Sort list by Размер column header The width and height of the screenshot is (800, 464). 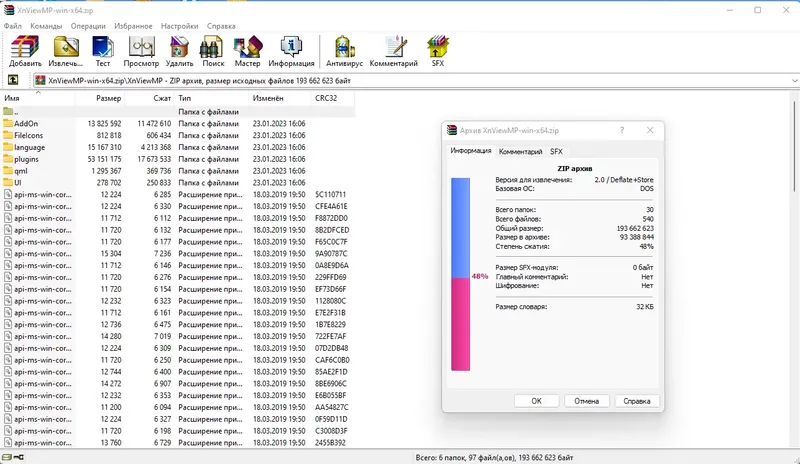100,98
